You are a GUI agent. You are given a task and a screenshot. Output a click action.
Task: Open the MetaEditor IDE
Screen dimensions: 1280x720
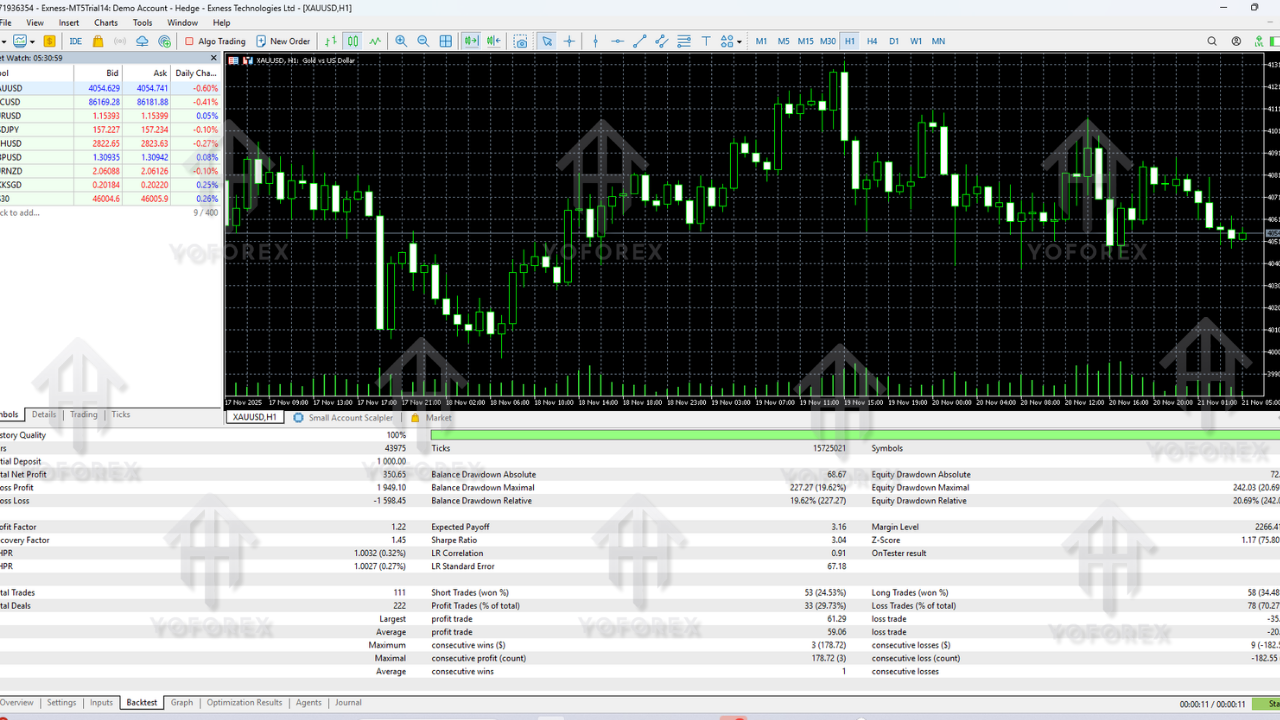[x=75, y=41]
